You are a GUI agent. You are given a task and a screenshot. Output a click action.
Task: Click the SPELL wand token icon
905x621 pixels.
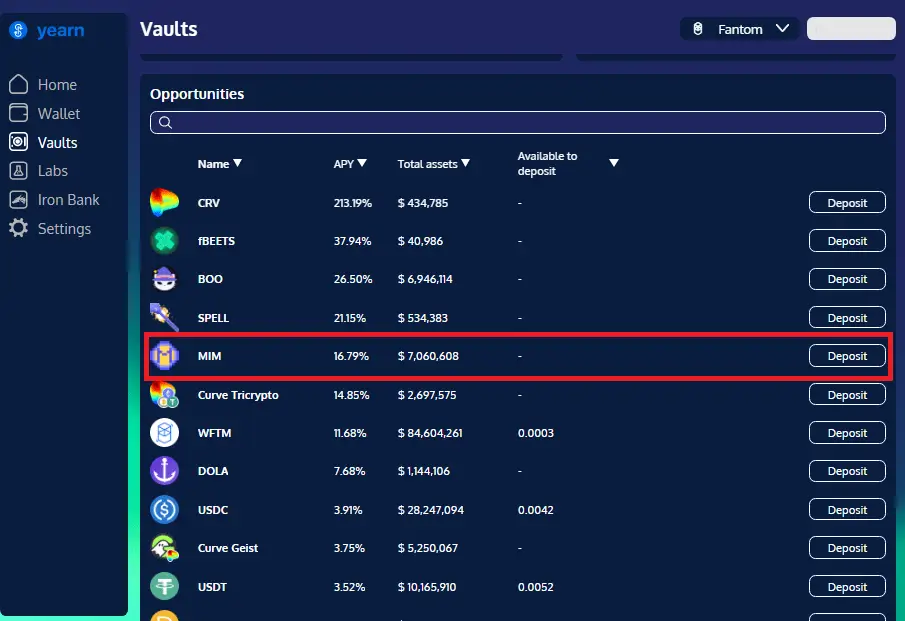164,318
